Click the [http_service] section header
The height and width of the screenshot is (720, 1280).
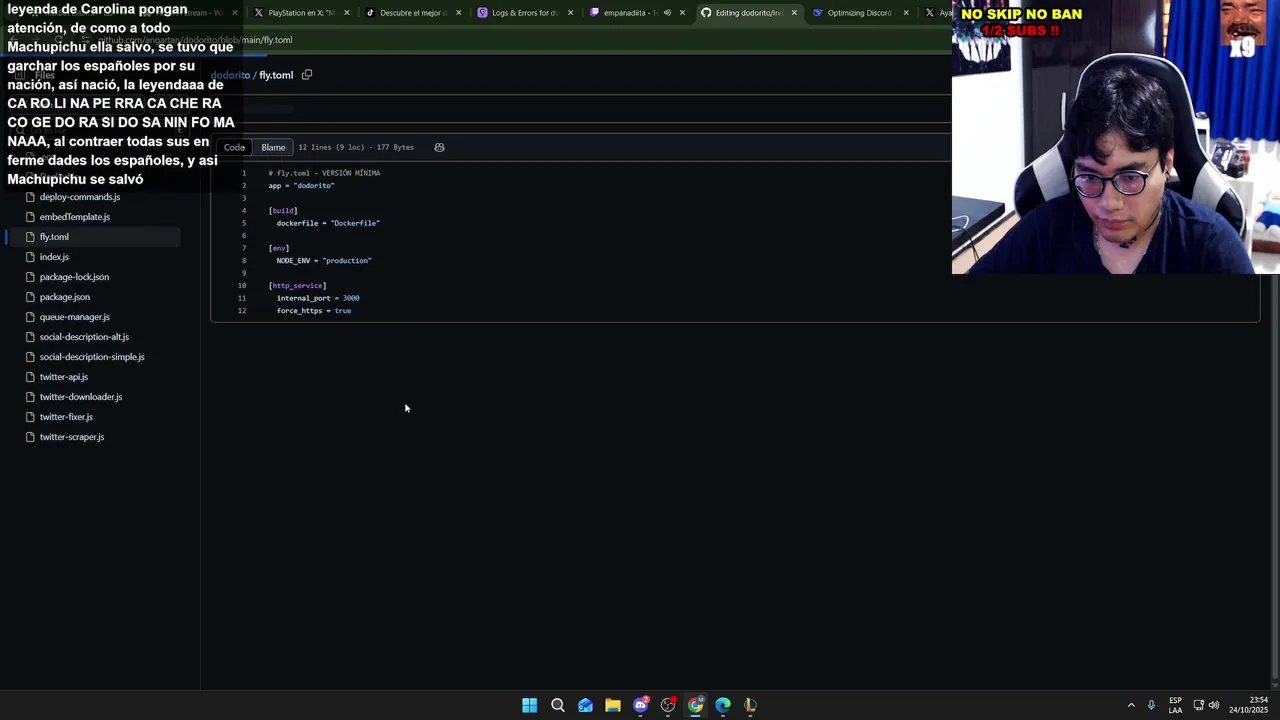pos(297,286)
